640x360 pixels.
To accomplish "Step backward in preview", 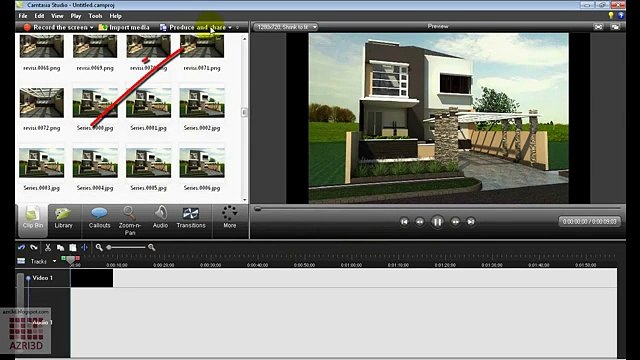I will click(x=420, y=222).
